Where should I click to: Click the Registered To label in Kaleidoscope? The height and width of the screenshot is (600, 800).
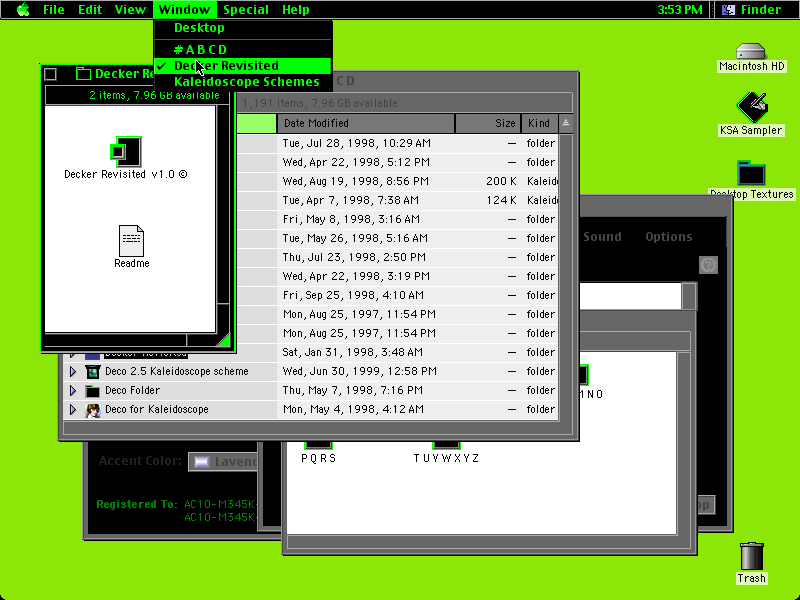point(137,504)
